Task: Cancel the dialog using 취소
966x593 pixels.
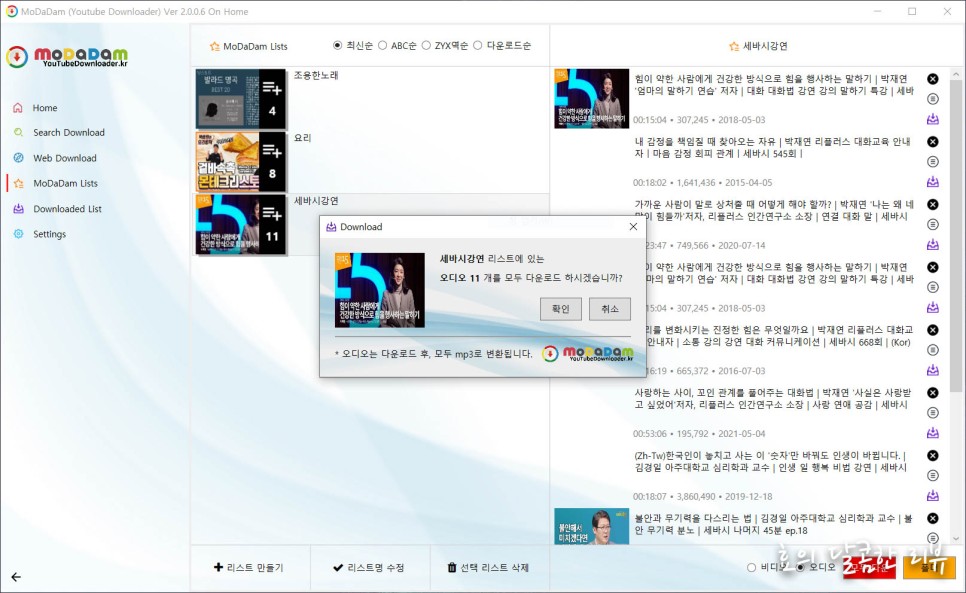Action: pyautogui.click(x=611, y=309)
